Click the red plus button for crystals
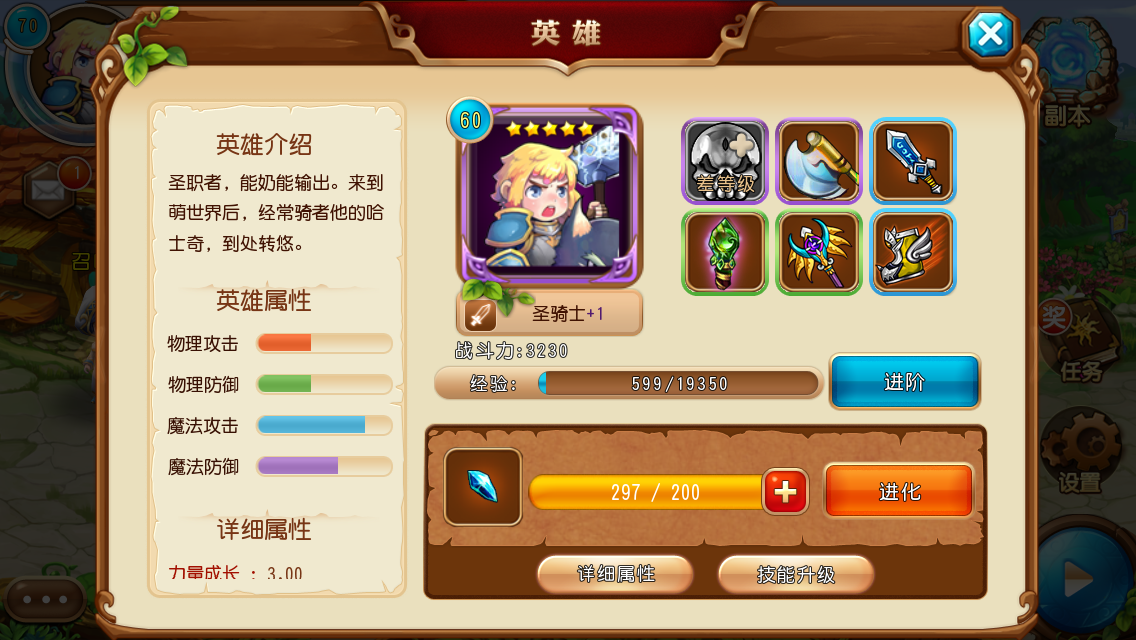 [x=785, y=491]
